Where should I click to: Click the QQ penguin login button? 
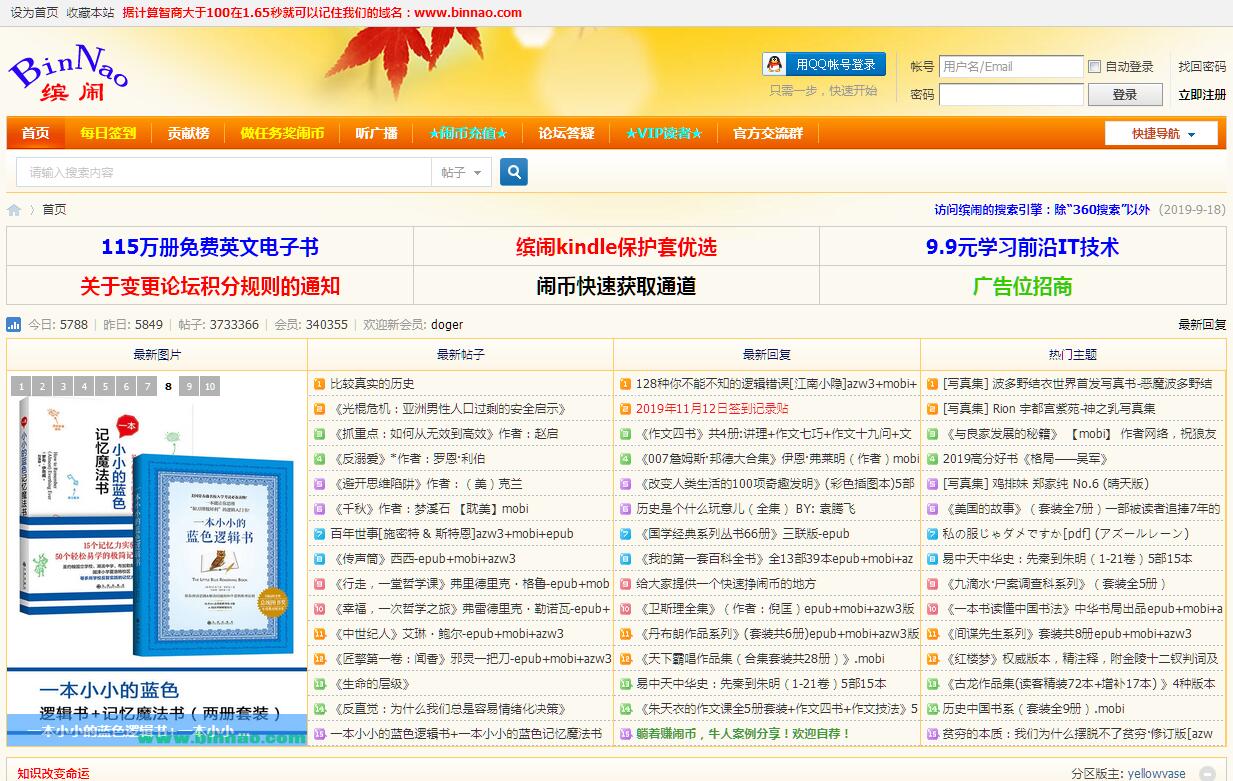point(824,65)
